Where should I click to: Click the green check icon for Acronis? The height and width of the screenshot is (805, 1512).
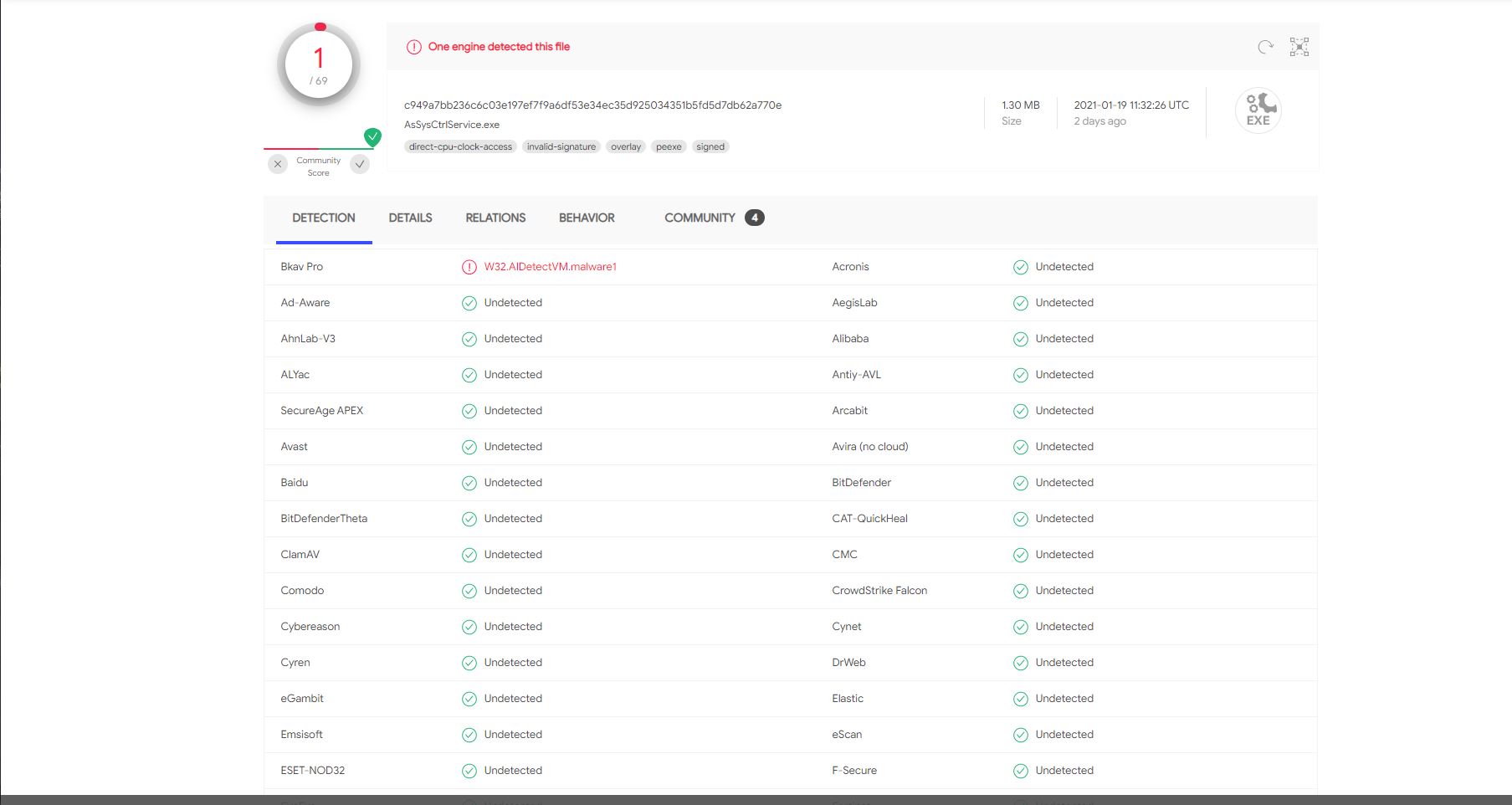click(x=1021, y=267)
